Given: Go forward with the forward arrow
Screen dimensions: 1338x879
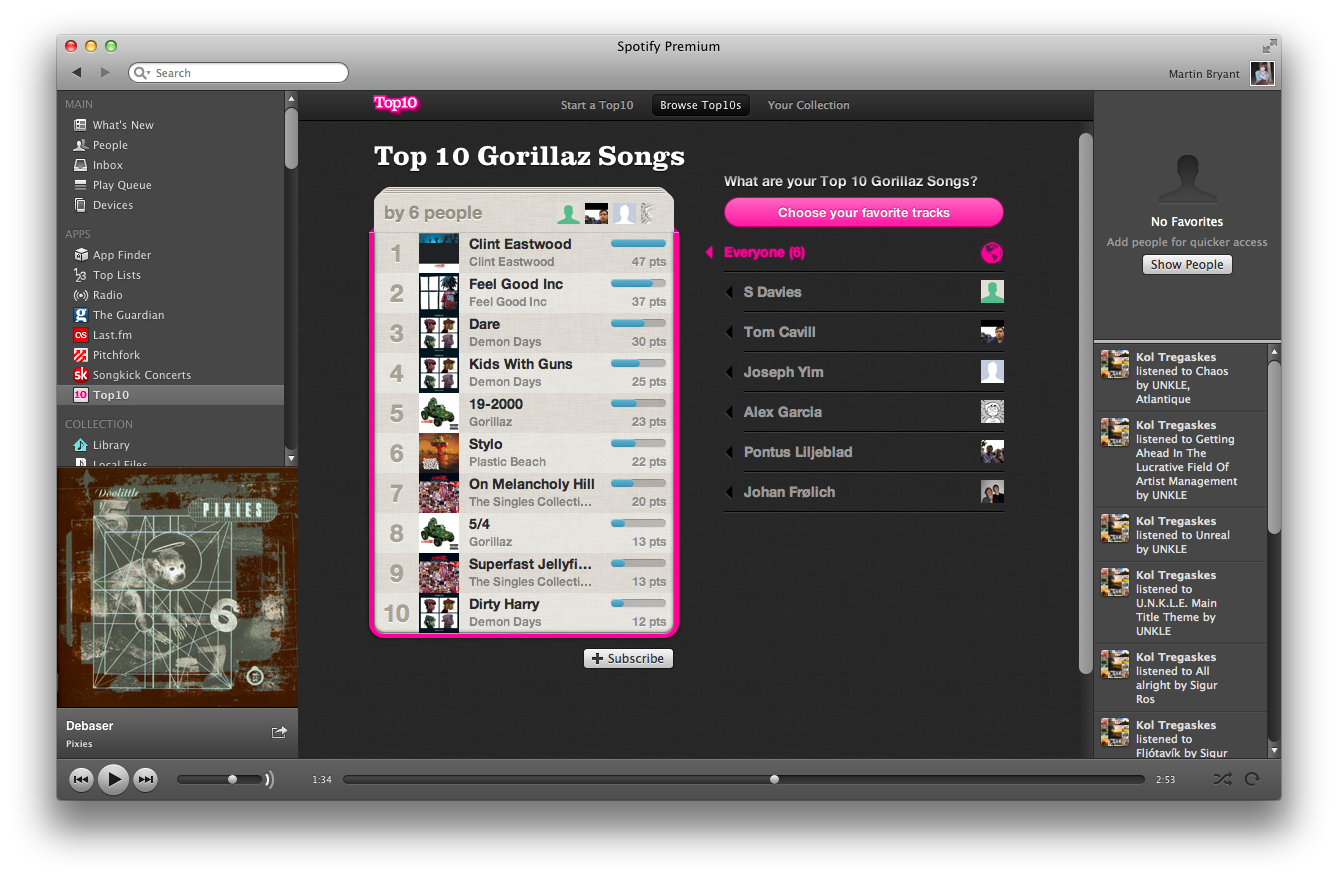Looking at the screenshot, I should (105, 72).
